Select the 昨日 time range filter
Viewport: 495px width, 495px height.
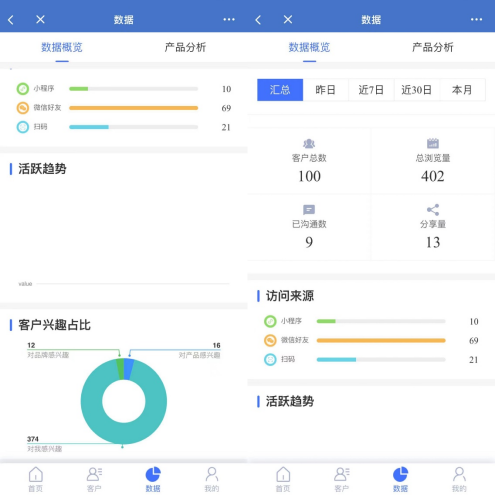click(x=326, y=90)
